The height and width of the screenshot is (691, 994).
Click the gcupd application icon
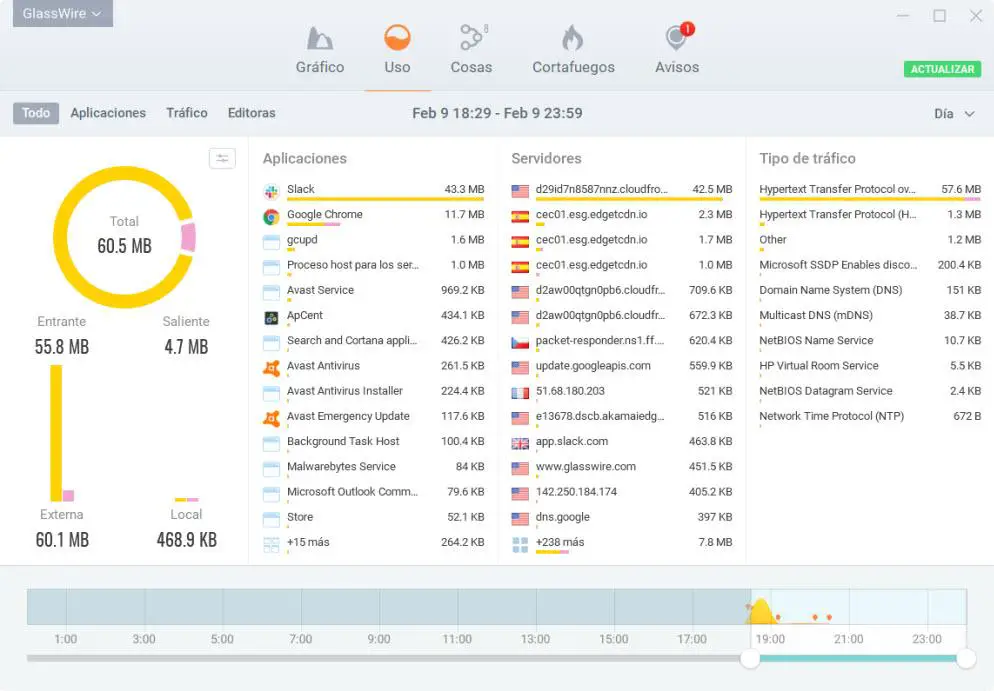coord(271,242)
